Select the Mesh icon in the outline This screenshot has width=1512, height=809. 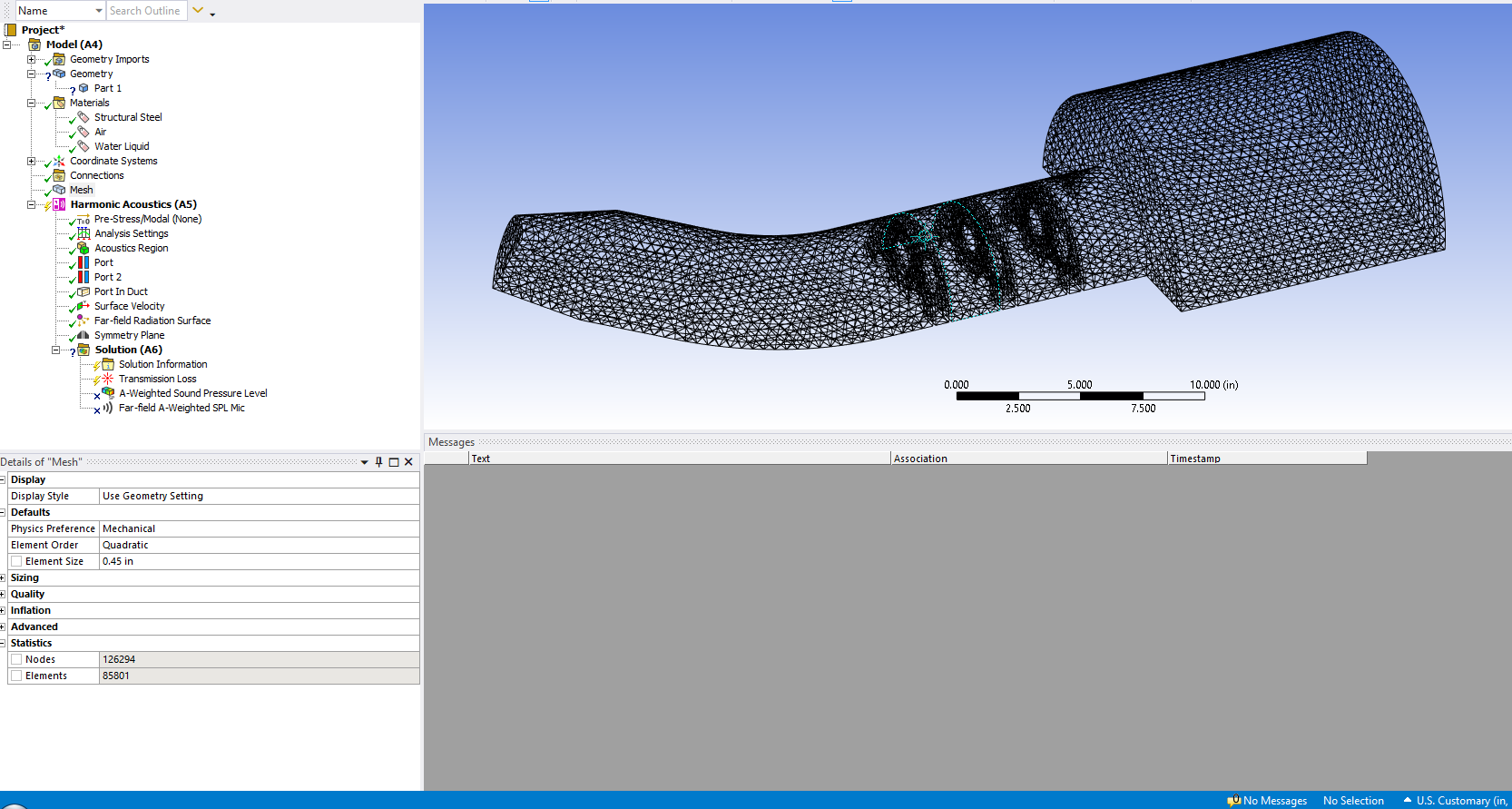(x=59, y=190)
